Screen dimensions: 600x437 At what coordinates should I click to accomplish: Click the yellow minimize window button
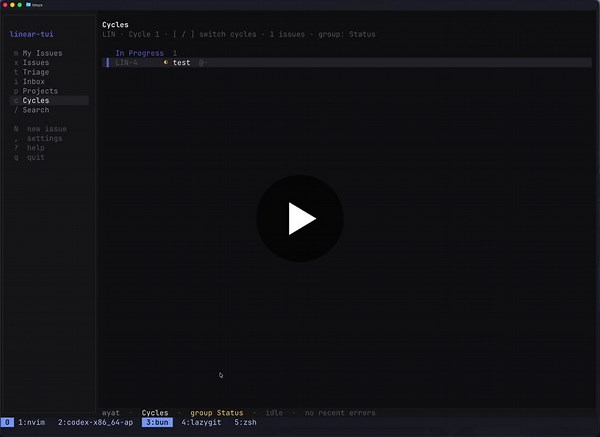coord(12,5)
